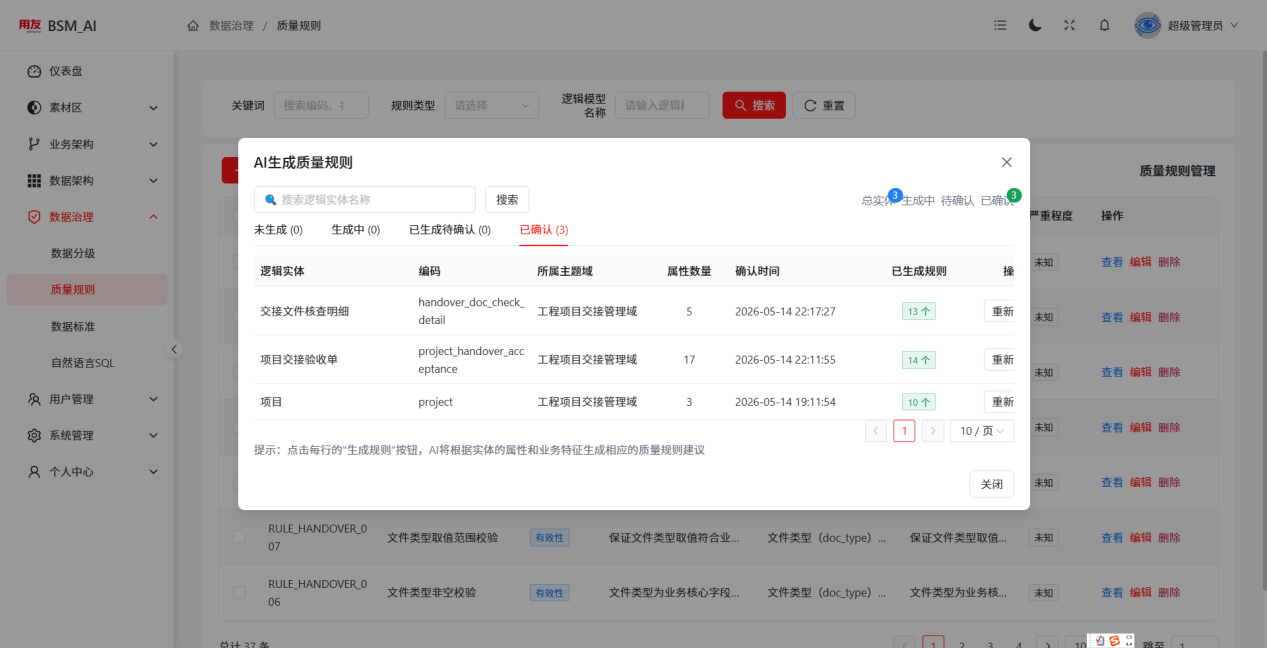This screenshot has width=1267, height=648.
Task: Check the RULE_HANDOVER_006 row checkbox
Action: click(x=239, y=592)
